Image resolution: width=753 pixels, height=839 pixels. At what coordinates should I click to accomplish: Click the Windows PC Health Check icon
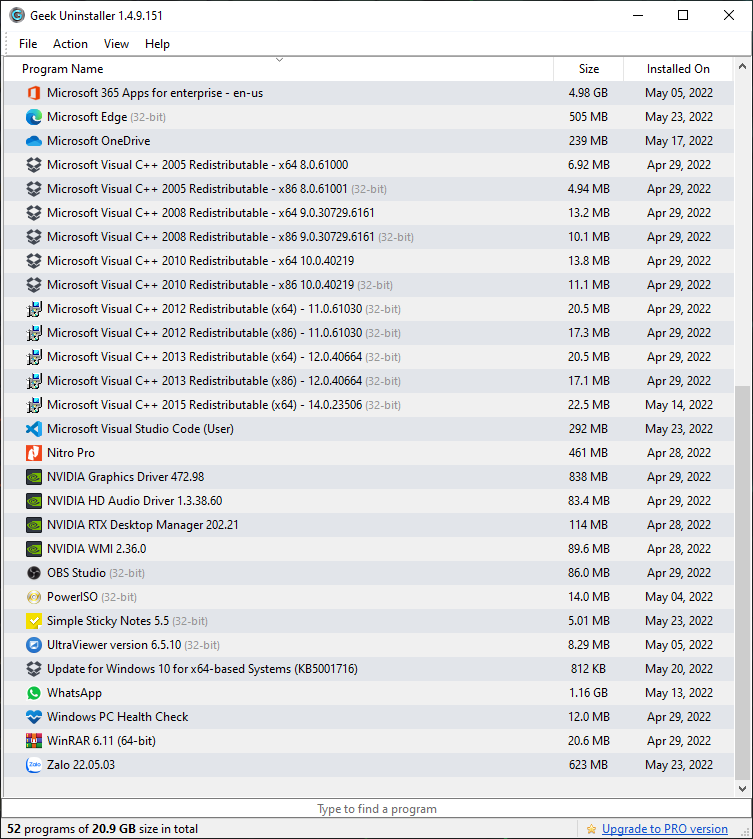tap(34, 717)
